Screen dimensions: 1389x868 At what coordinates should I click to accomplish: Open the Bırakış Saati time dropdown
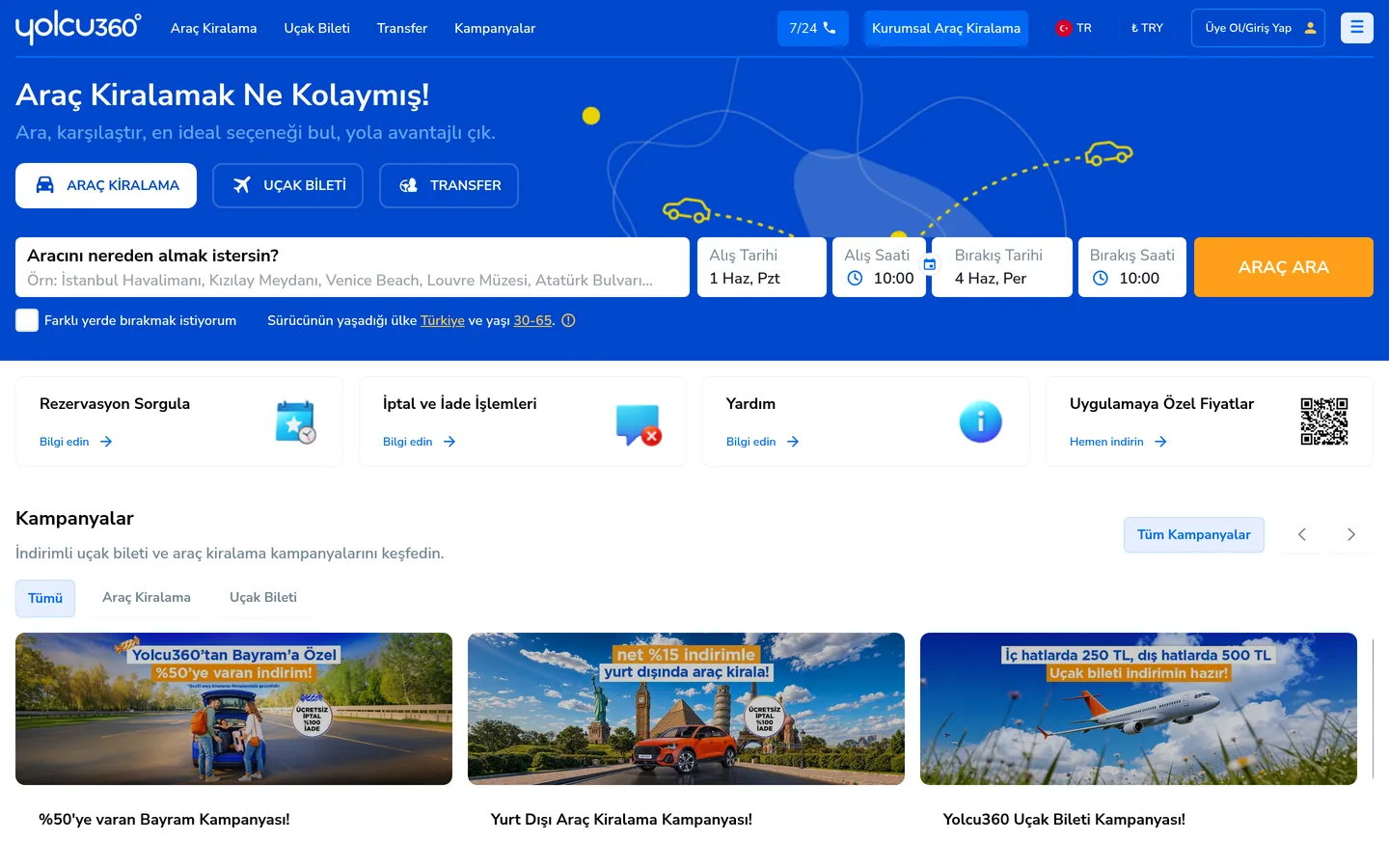[1132, 267]
